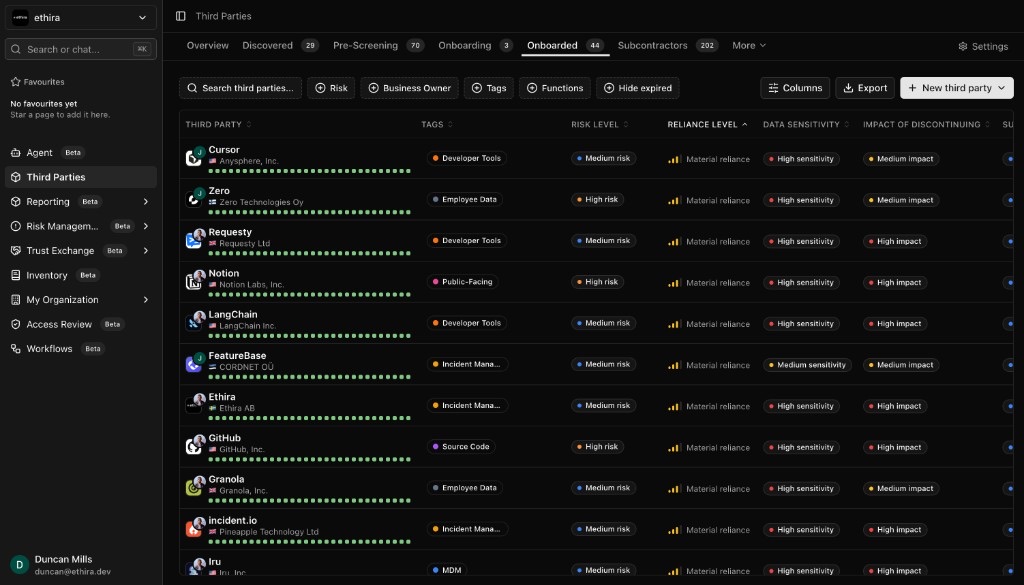1024x585 pixels.
Task: Select the Onboarded tab
Action: (x=565, y=46)
